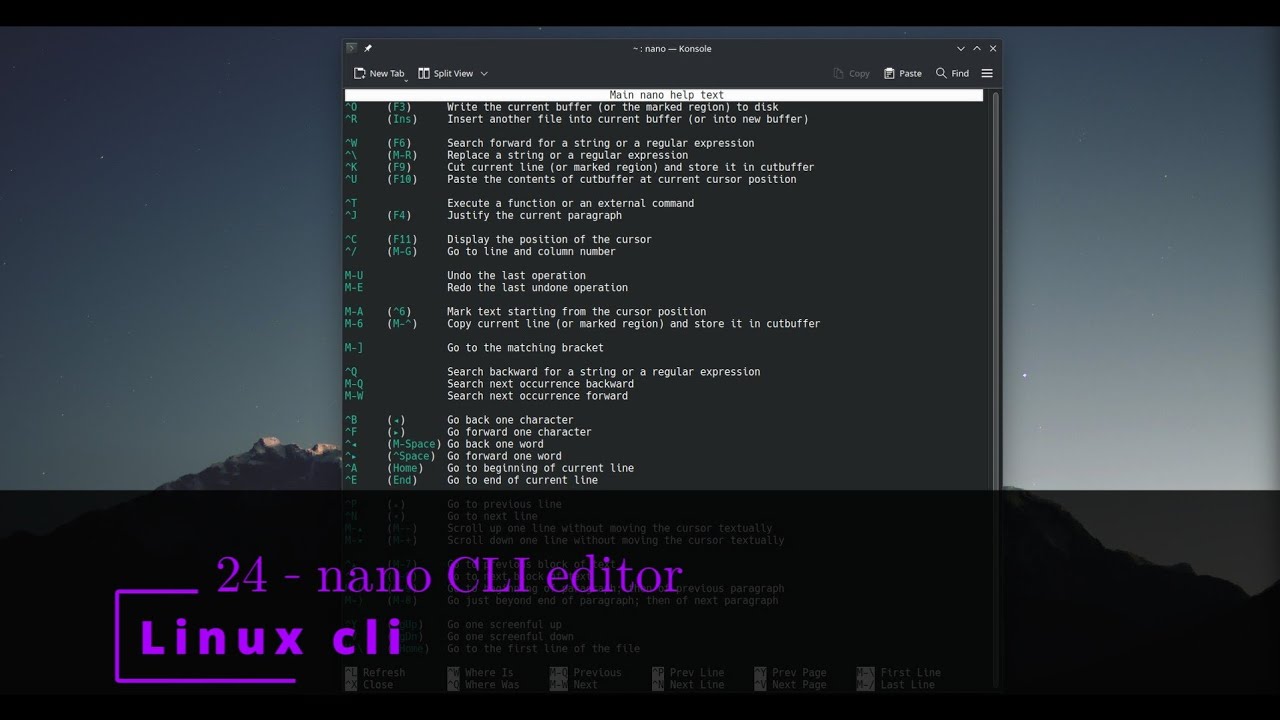Click 'Go to end of current line'
The image size is (1280, 720).
pos(522,480)
